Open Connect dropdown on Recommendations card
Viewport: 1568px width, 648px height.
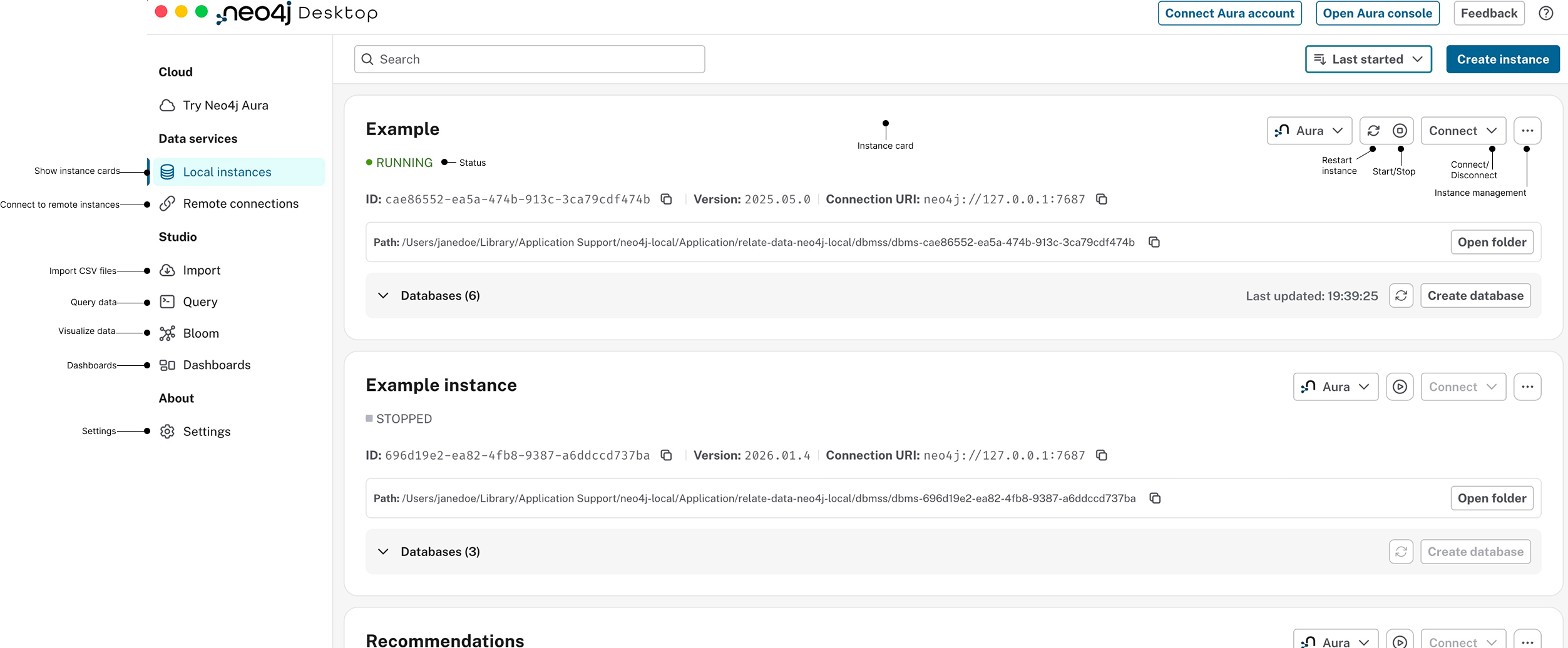coord(1463,641)
